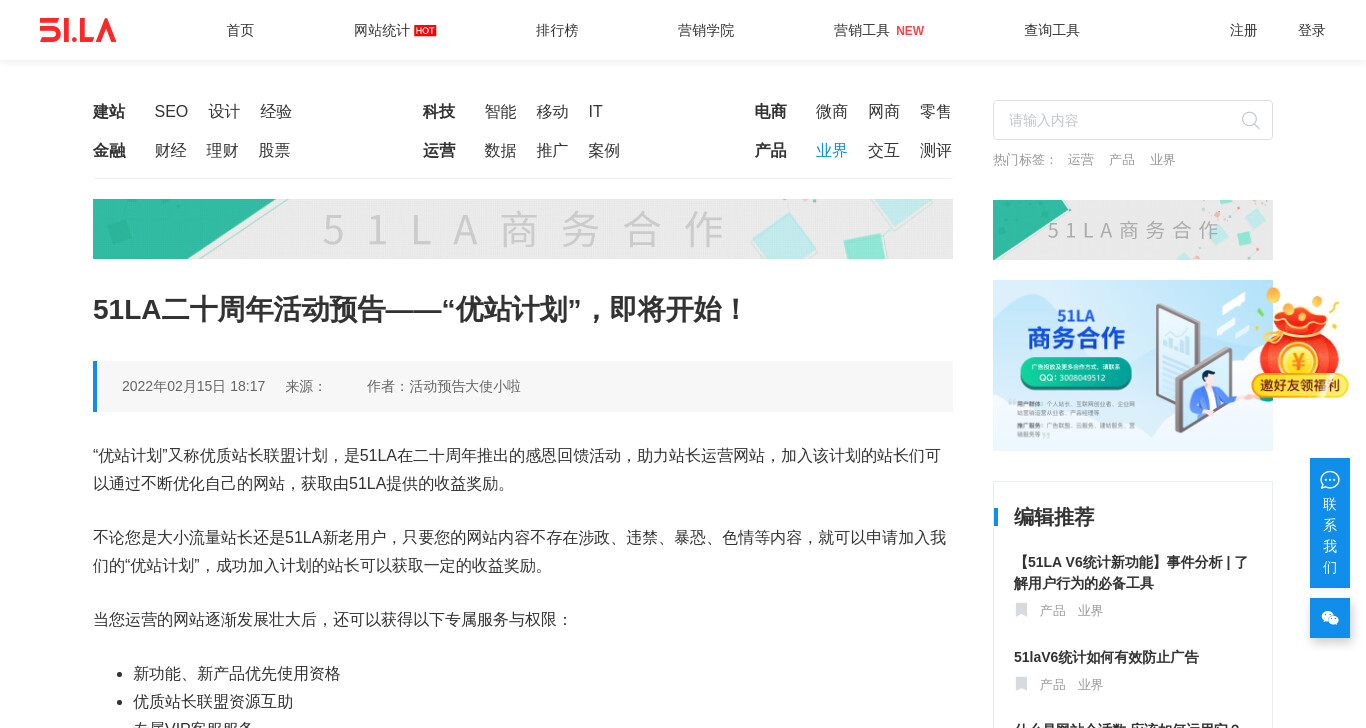Viewport: 1366px width, 728px height.
Task: Focus the 请输入内容 search field
Action: (1133, 120)
